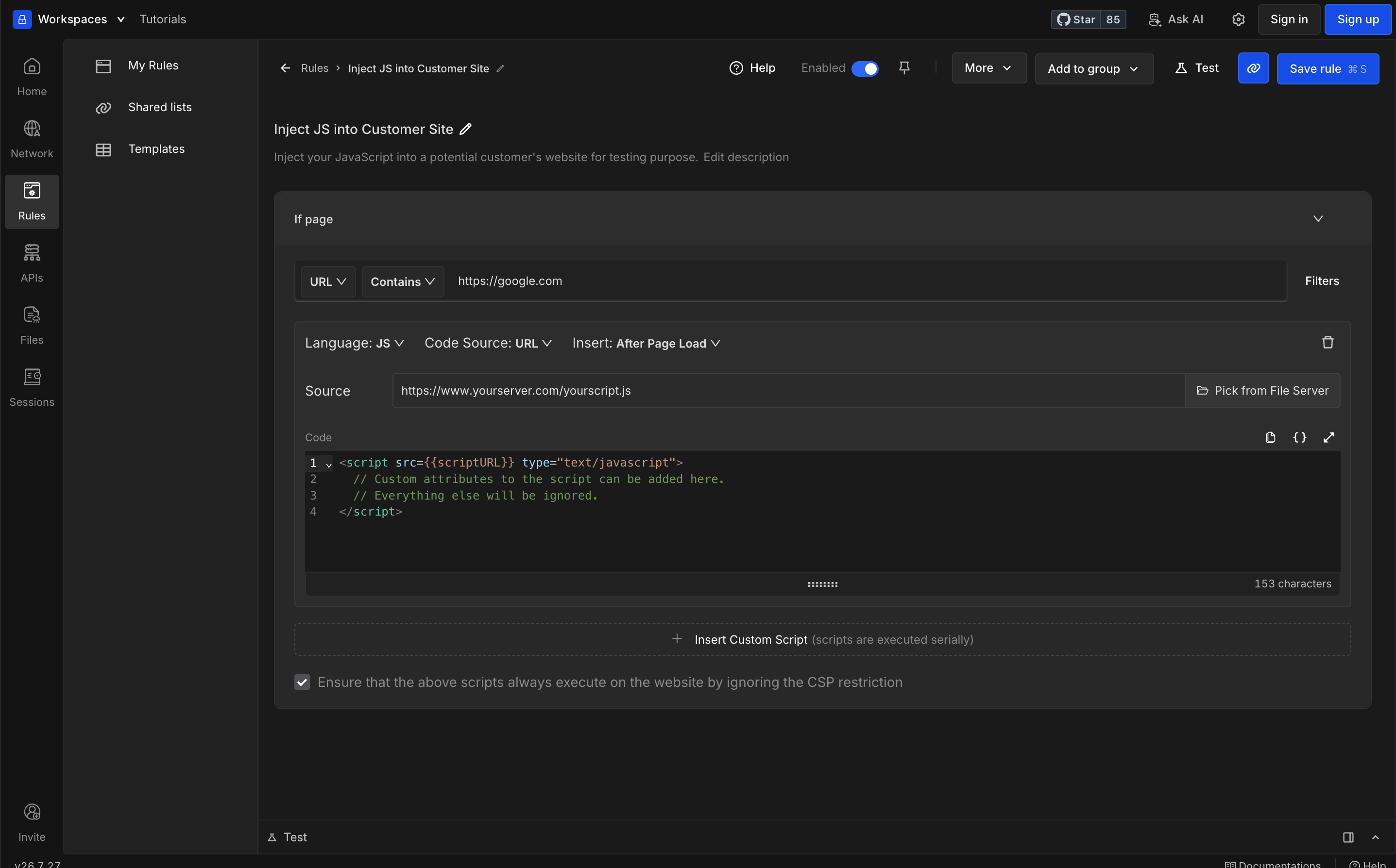Toggle the bottom panel layout icon

1348,837
